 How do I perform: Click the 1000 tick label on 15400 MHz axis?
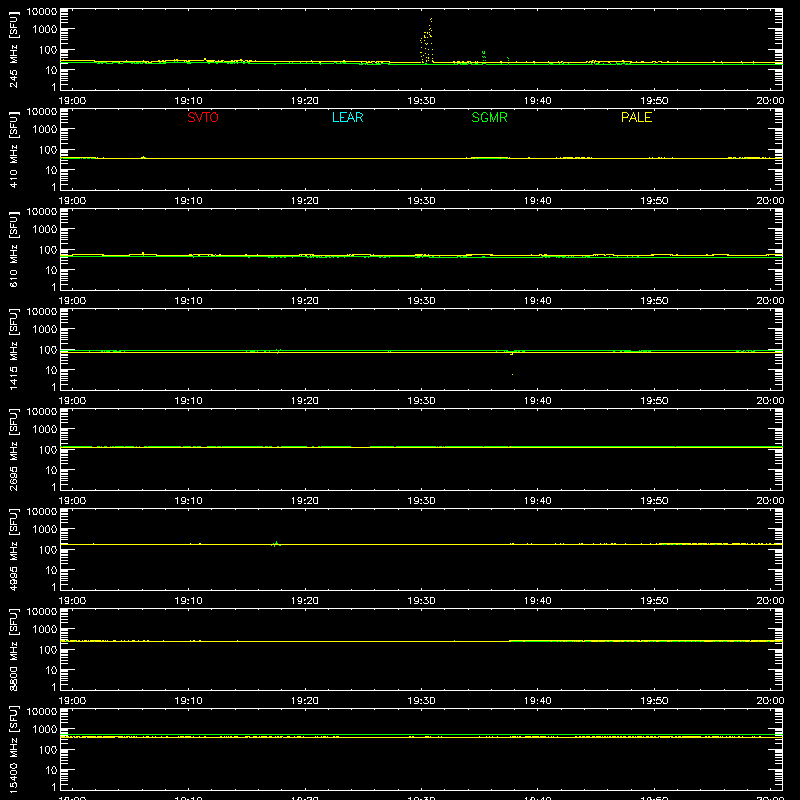click(x=45, y=730)
